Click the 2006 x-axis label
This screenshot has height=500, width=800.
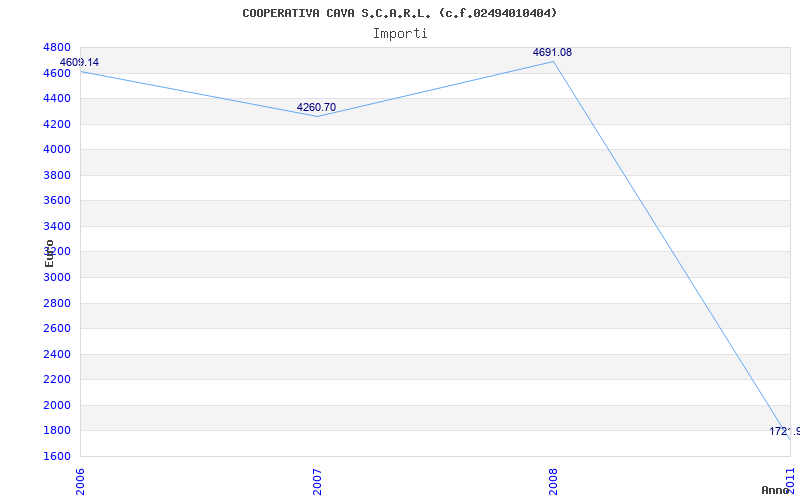click(80, 482)
